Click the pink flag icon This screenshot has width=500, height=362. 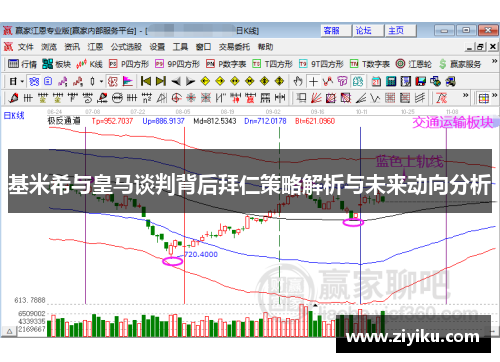(128, 81)
